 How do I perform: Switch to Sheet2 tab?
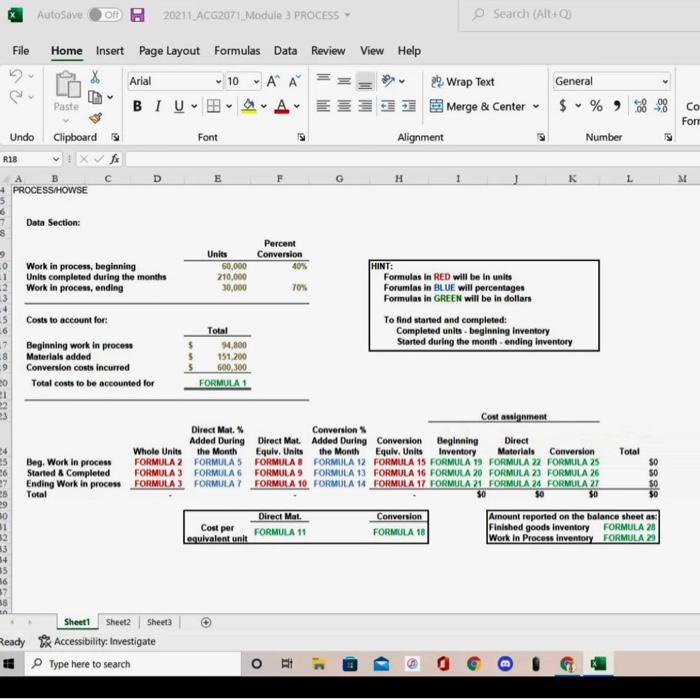click(x=118, y=622)
